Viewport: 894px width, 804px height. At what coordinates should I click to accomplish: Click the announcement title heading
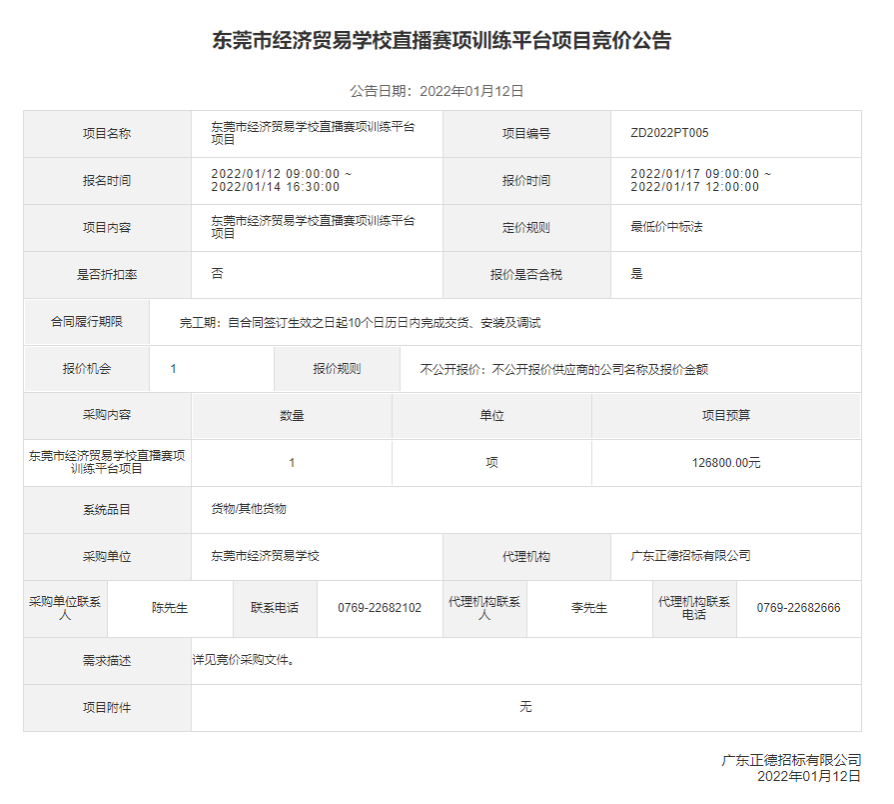coord(442,40)
